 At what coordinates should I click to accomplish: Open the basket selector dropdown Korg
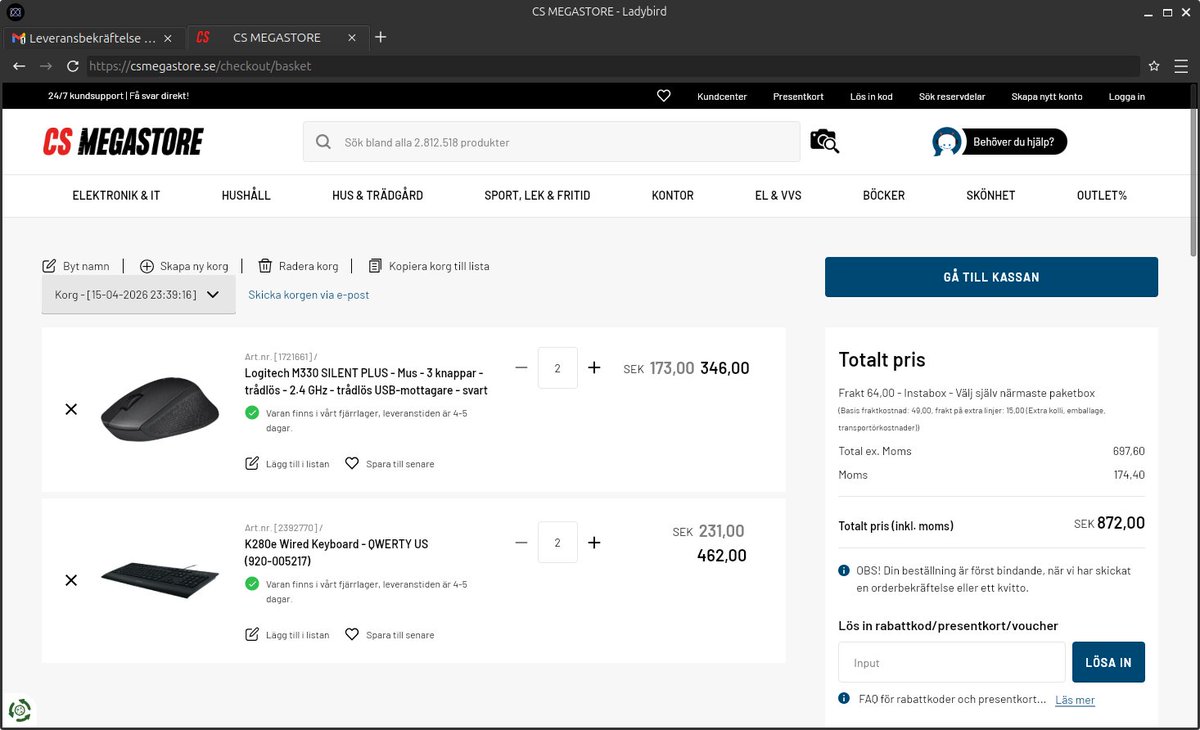pyautogui.click(x=139, y=295)
